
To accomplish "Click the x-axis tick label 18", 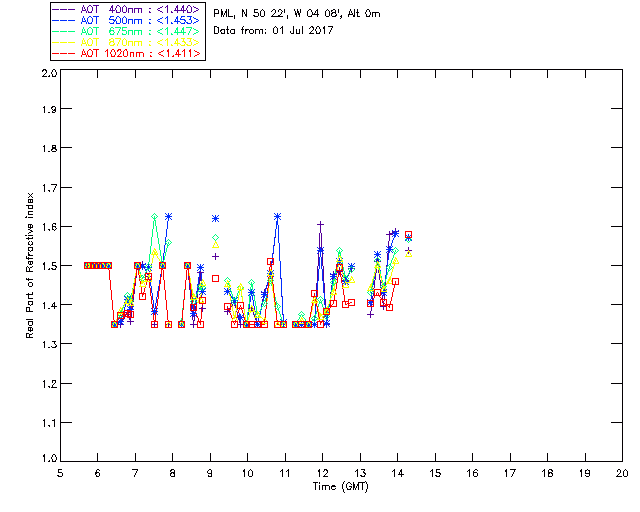I will [547, 473].
